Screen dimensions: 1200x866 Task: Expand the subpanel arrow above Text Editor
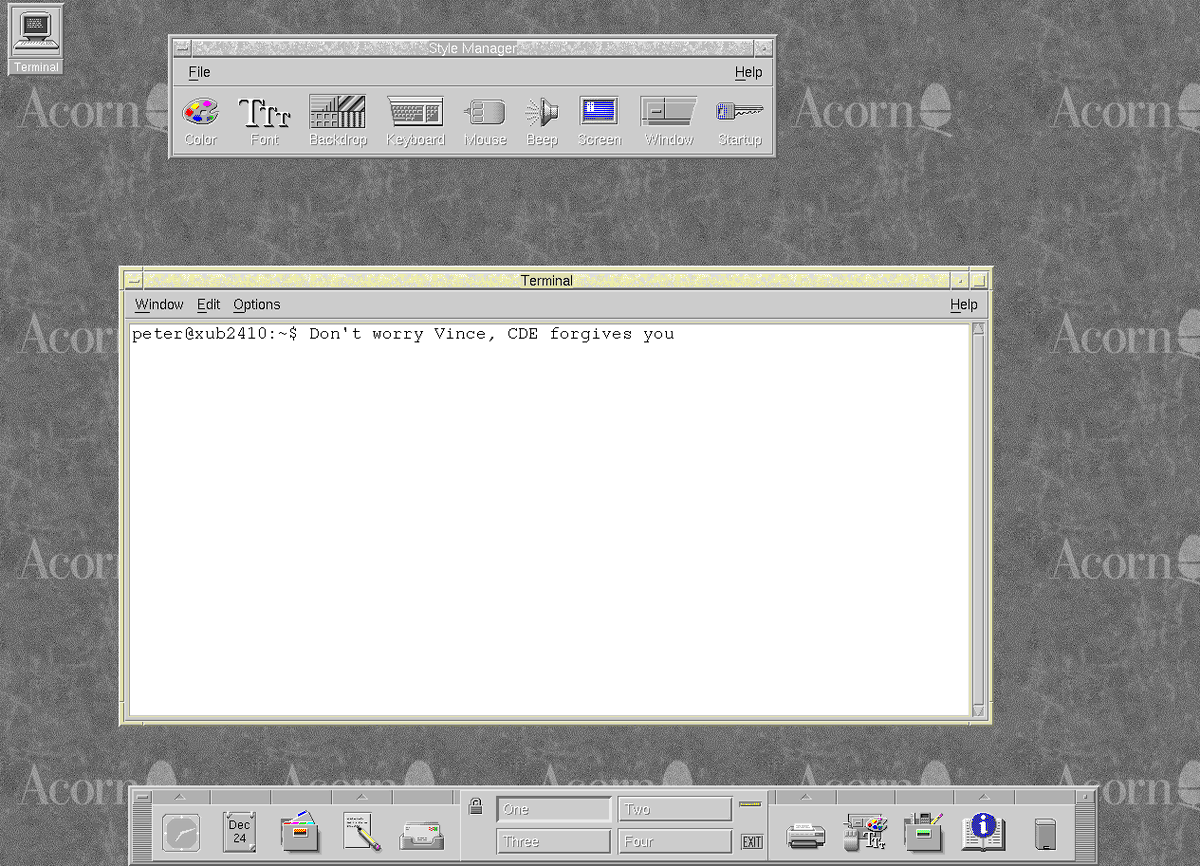[361, 797]
